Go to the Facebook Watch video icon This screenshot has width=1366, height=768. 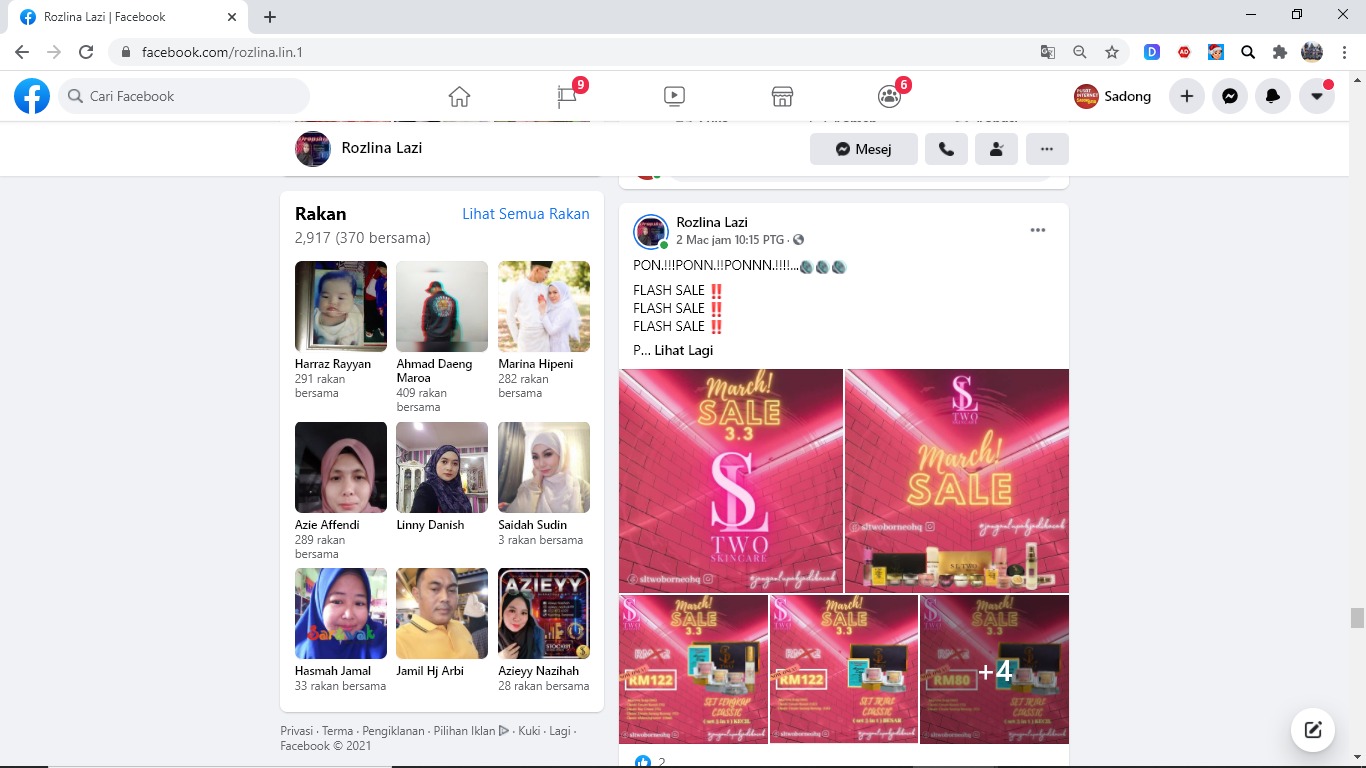(674, 96)
